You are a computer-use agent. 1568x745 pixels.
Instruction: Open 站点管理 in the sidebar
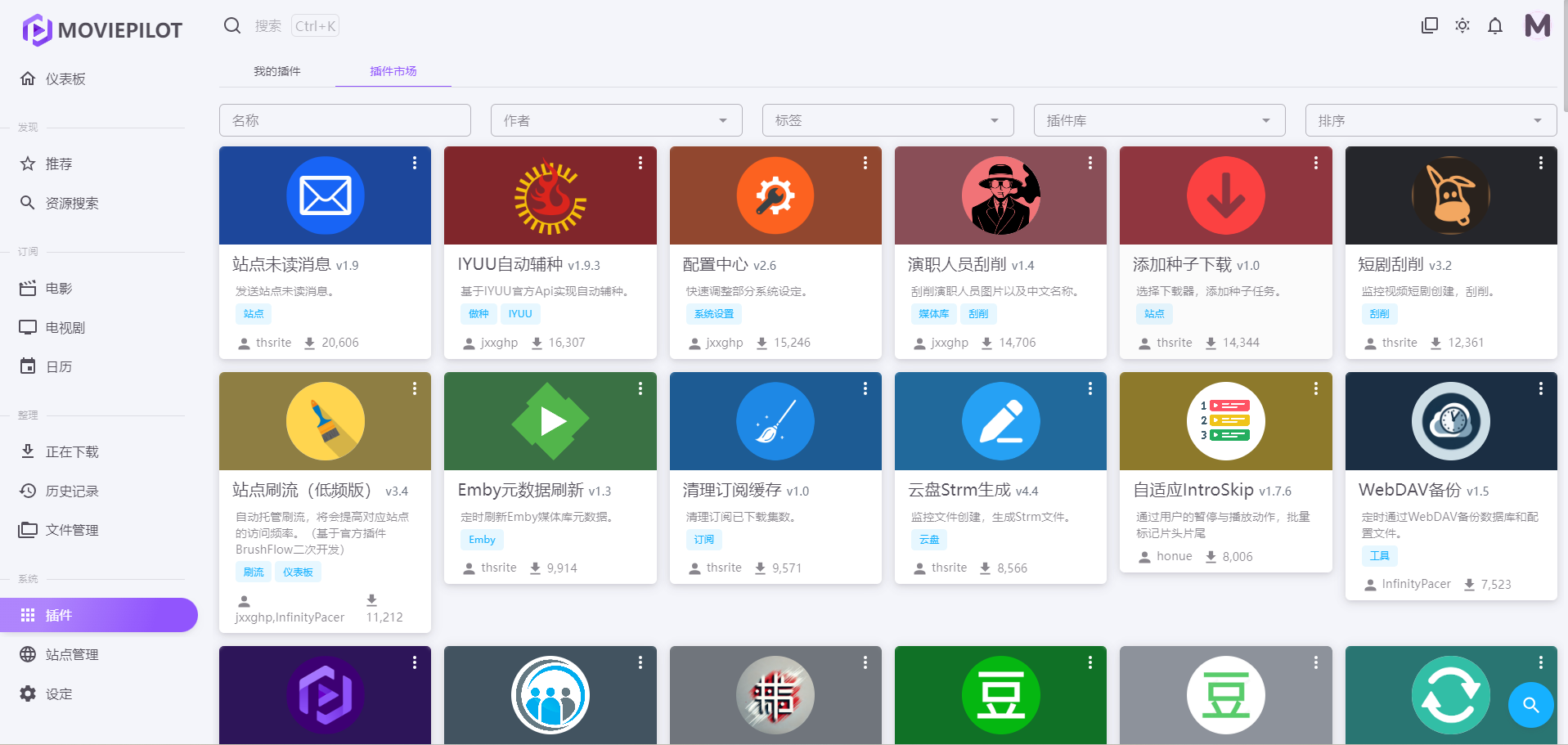(99, 654)
